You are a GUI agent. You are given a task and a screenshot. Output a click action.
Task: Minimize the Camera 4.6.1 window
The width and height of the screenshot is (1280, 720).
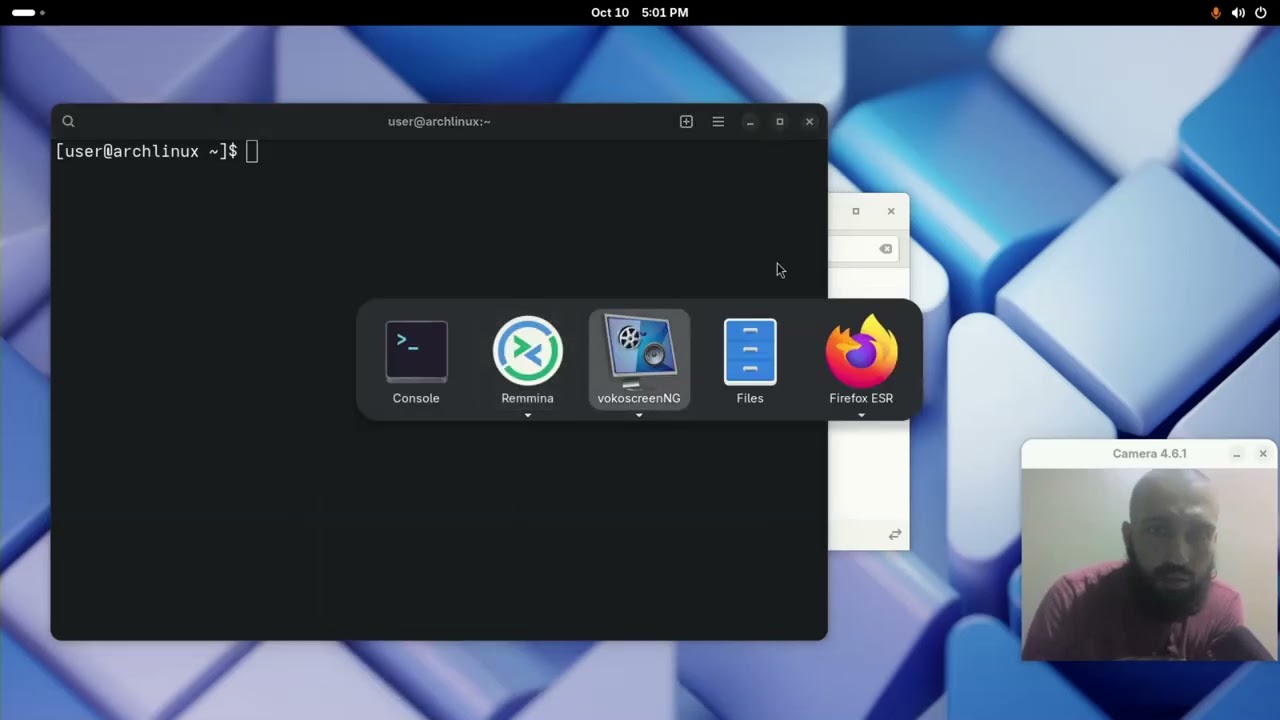(1237, 454)
